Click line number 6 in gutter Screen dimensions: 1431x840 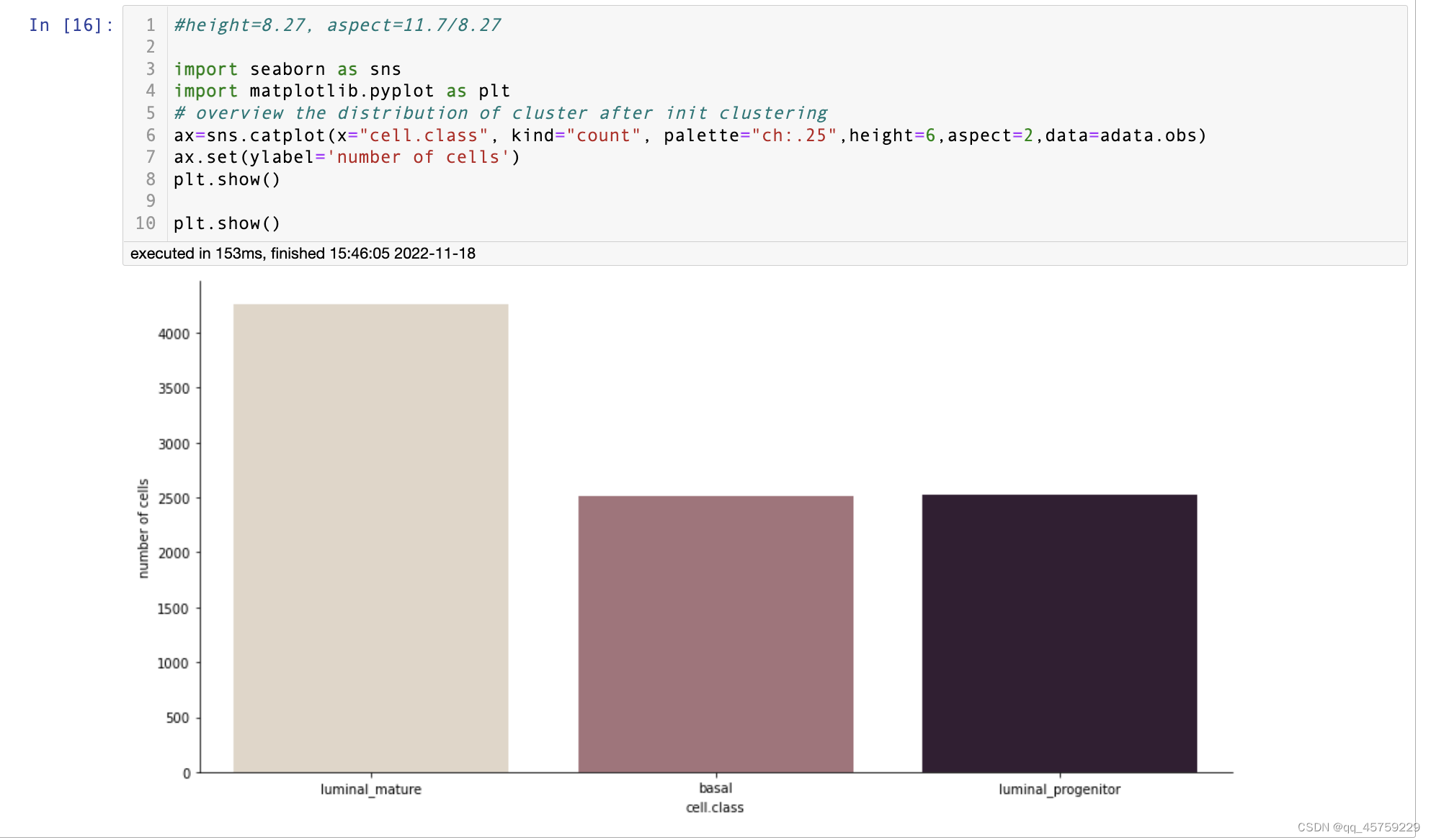[x=151, y=135]
